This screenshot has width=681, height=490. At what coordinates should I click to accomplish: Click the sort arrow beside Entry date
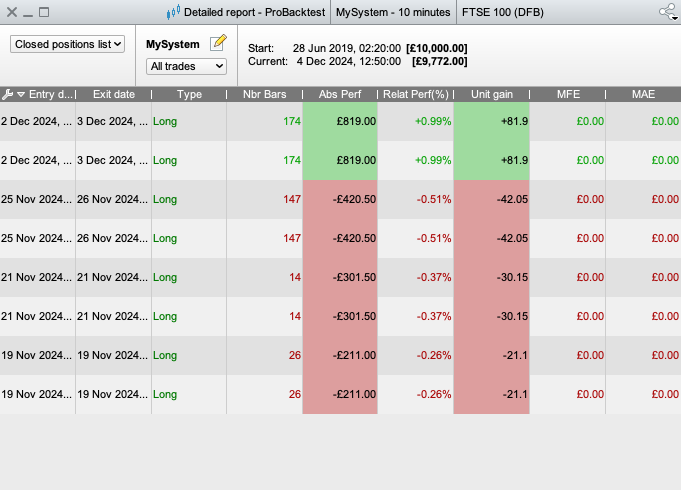point(21,94)
